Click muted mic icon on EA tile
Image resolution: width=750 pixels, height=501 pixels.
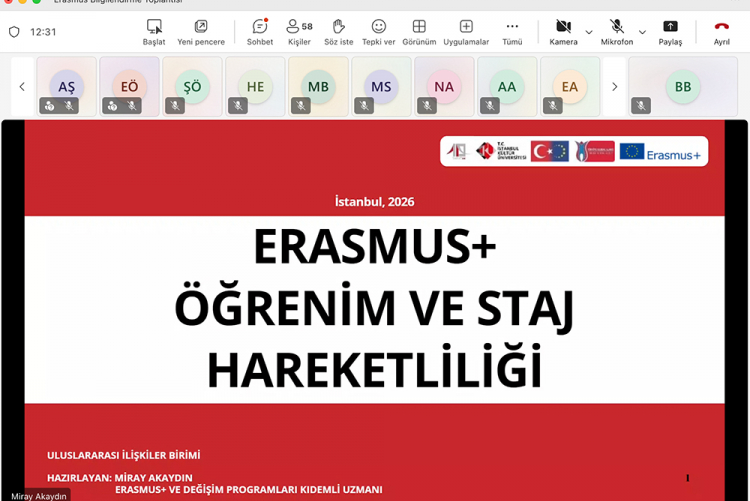552,106
